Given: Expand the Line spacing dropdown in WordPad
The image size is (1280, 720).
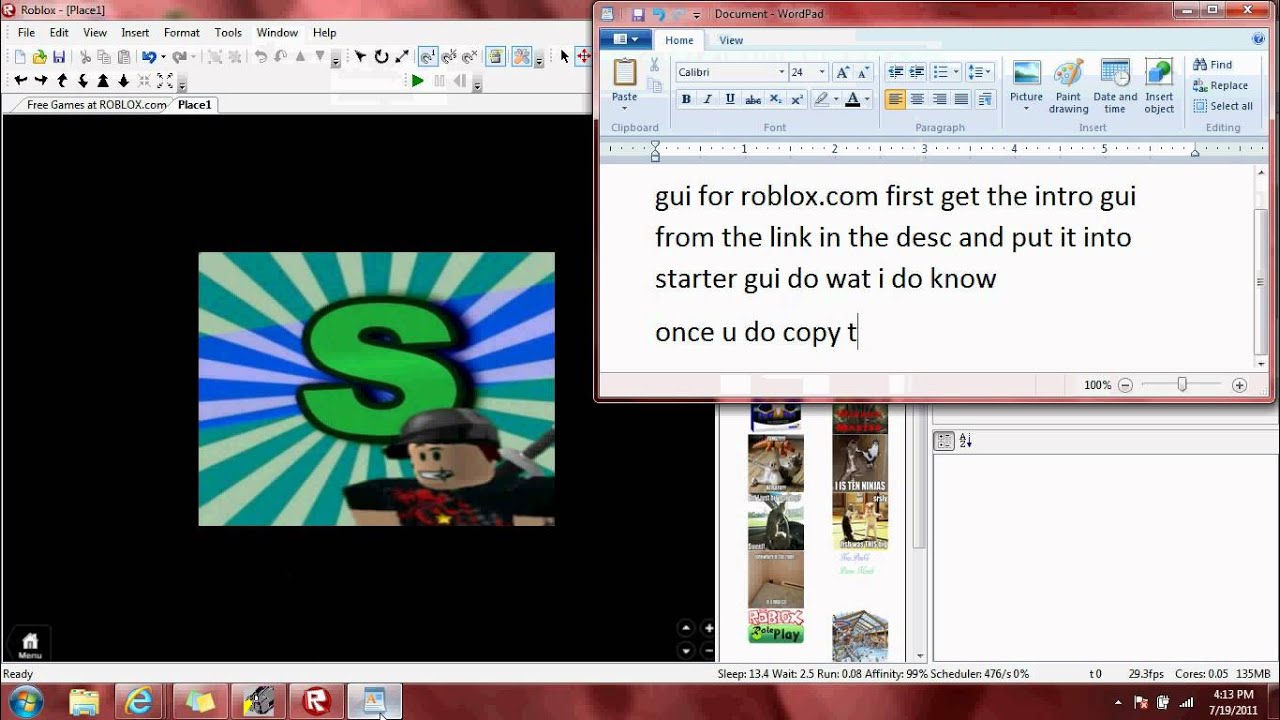Looking at the screenshot, I should point(988,72).
